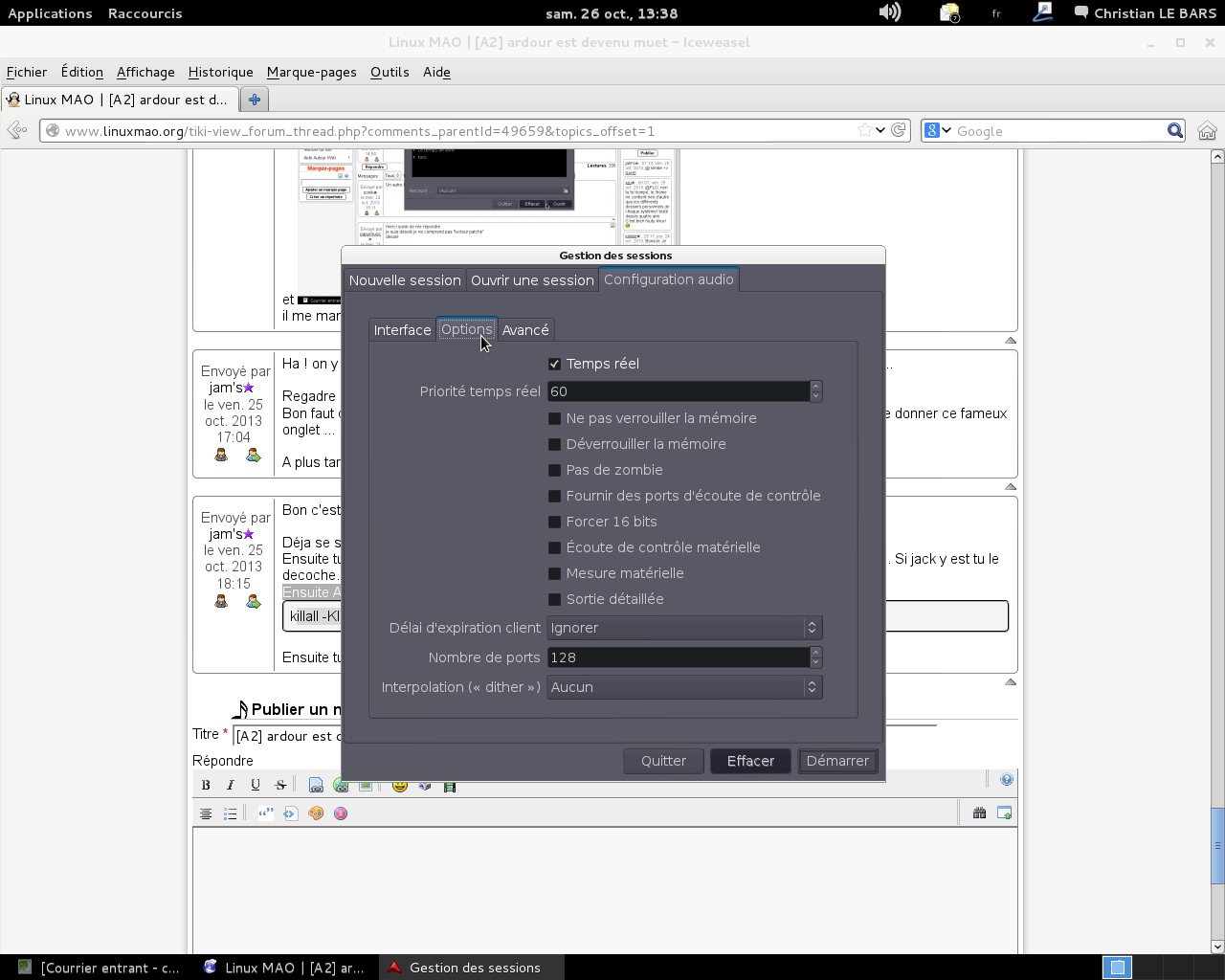This screenshot has width=1225, height=980.
Task: Toggle fullscreen editor icon at toolbar right
Action: tap(1004, 813)
